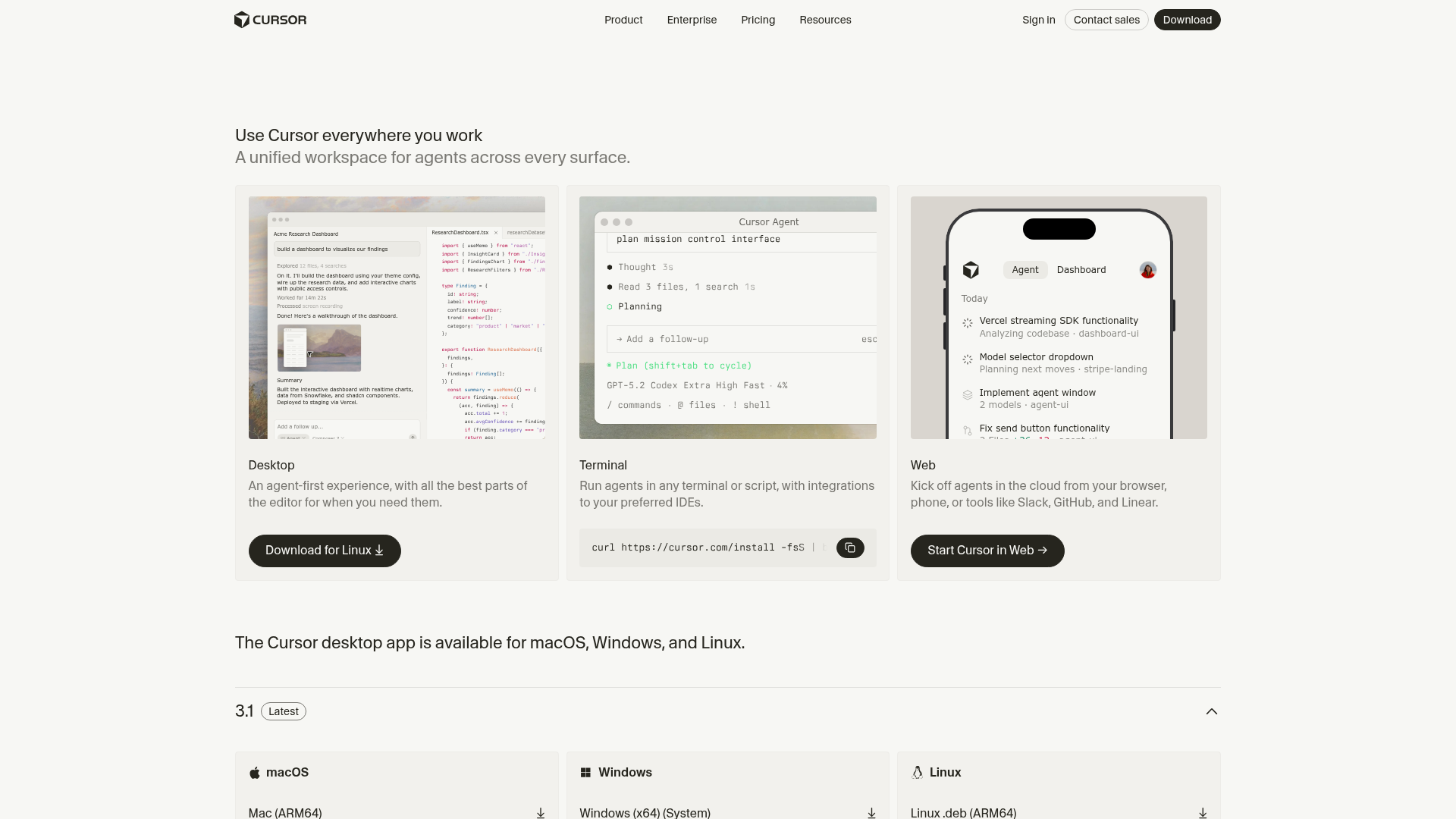
Task: Click the Agent tab in phone mockup
Action: pos(1025,270)
